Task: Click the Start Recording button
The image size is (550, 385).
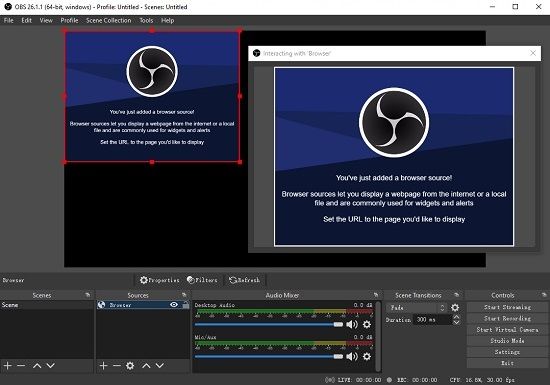Action: [x=507, y=318]
